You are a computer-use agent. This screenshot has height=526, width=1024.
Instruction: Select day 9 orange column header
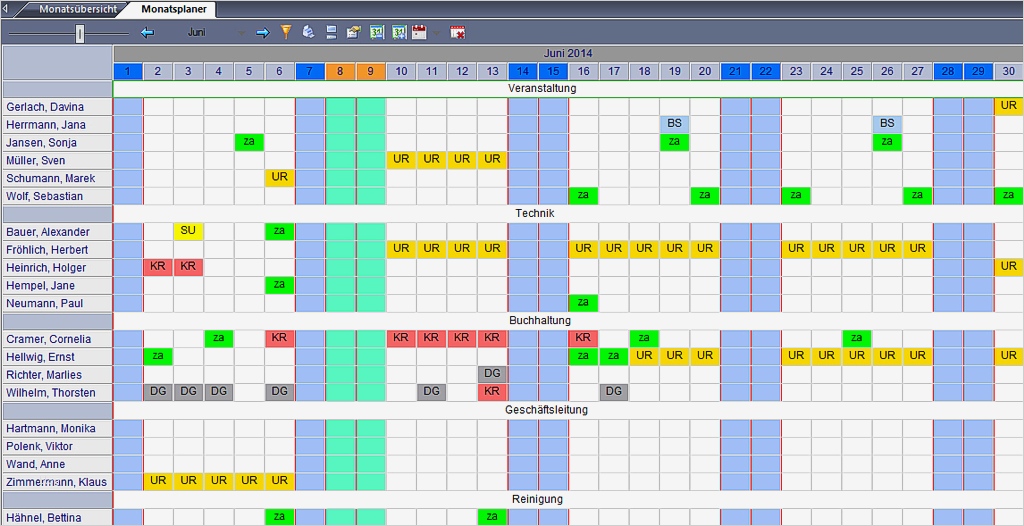point(370,71)
